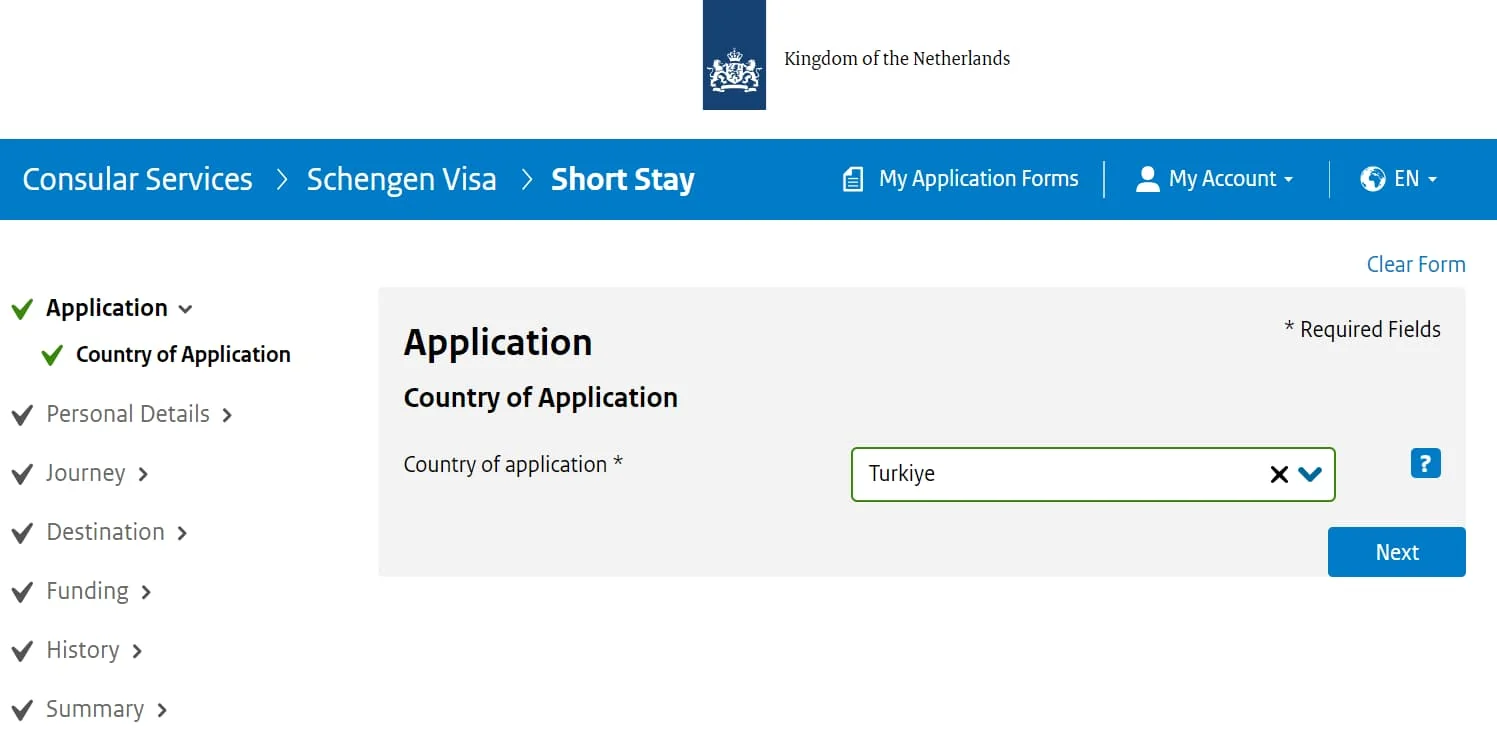Screen dimensions: 1497x755
Task: Click the checkmark next to Country of Application
Action: pos(52,355)
